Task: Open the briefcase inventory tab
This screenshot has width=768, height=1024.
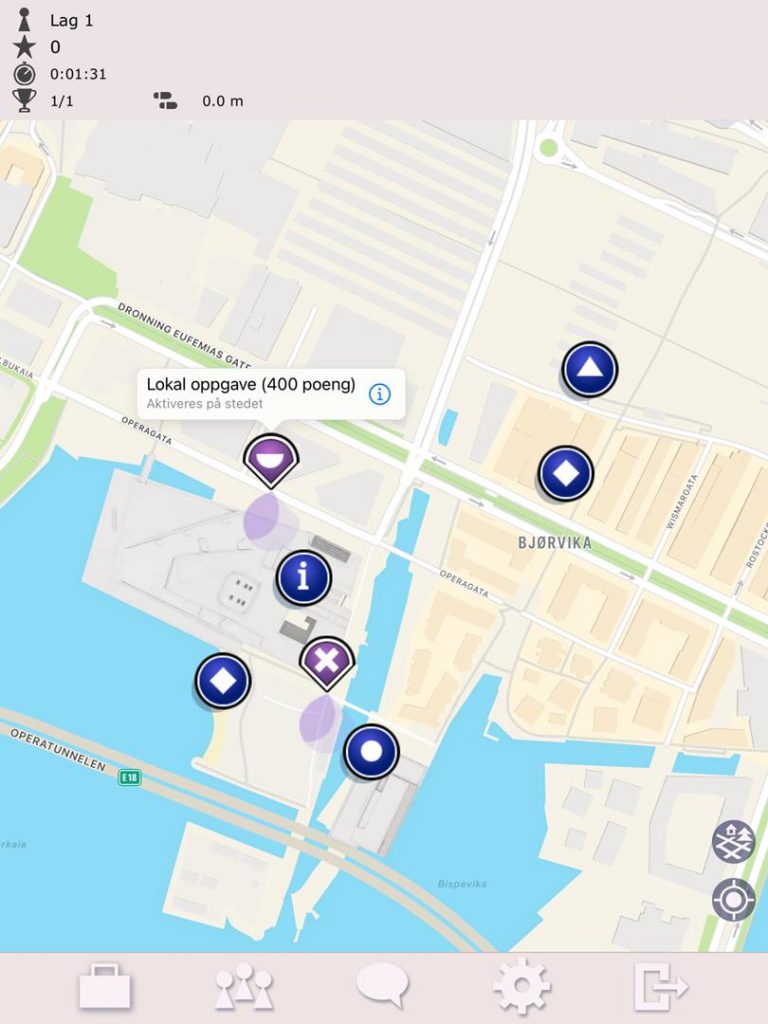Action: click(x=104, y=986)
